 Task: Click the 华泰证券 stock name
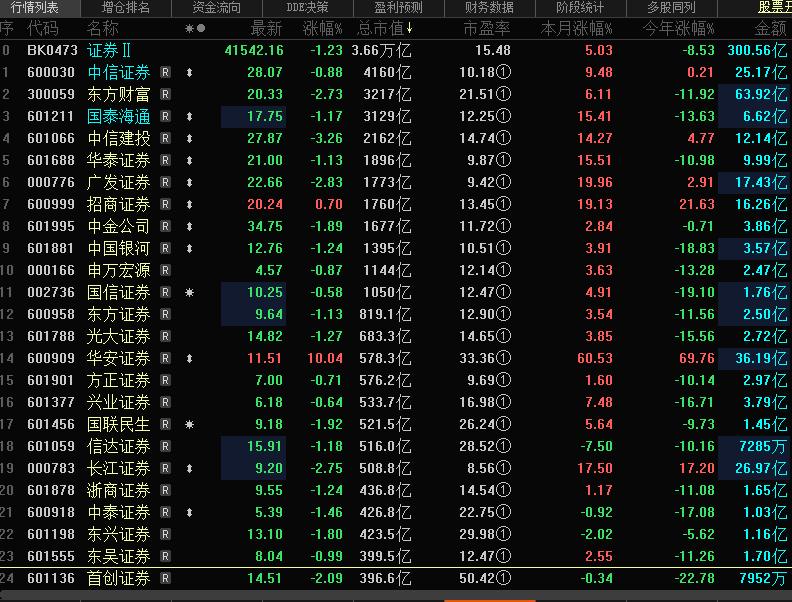(x=119, y=160)
